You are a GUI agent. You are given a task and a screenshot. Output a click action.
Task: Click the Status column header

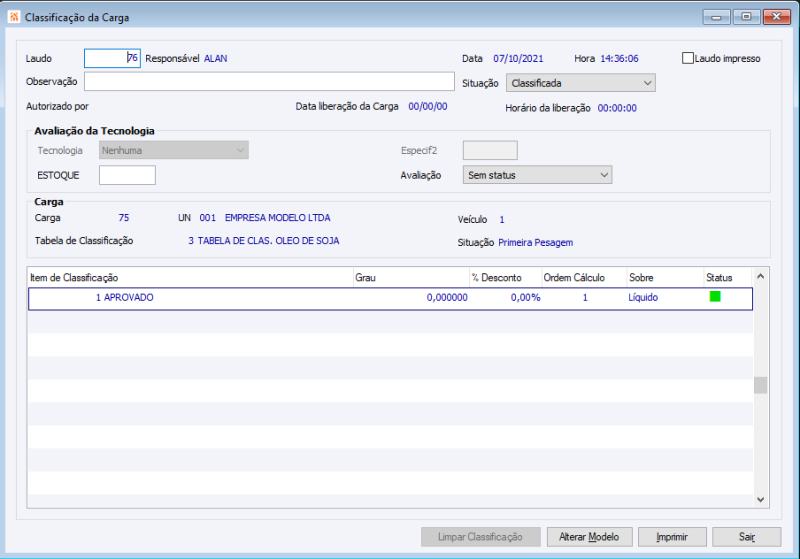point(728,277)
